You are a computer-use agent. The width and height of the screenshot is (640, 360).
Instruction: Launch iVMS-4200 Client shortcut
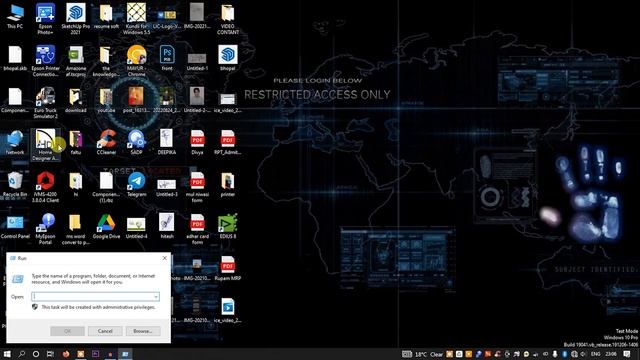pyautogui.click(x=45, y=187)
